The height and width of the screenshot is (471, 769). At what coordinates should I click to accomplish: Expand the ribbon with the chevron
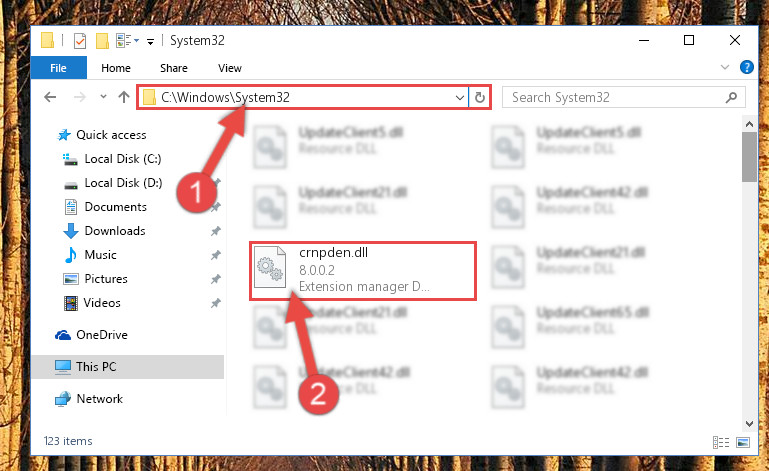click(725, 67)
